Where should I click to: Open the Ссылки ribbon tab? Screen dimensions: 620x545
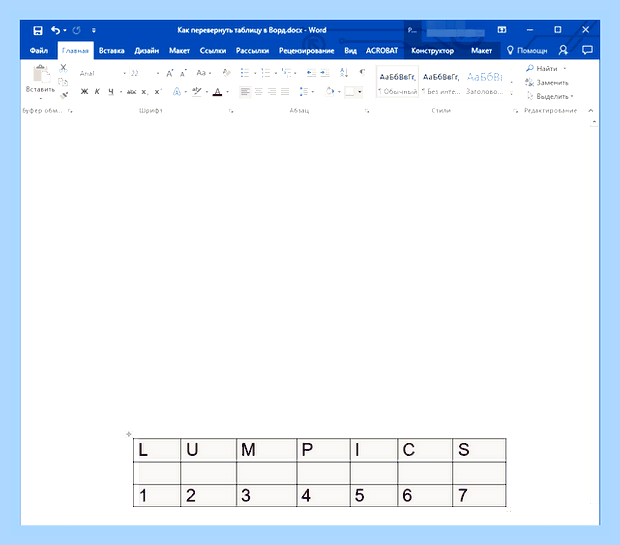point(213,51)
